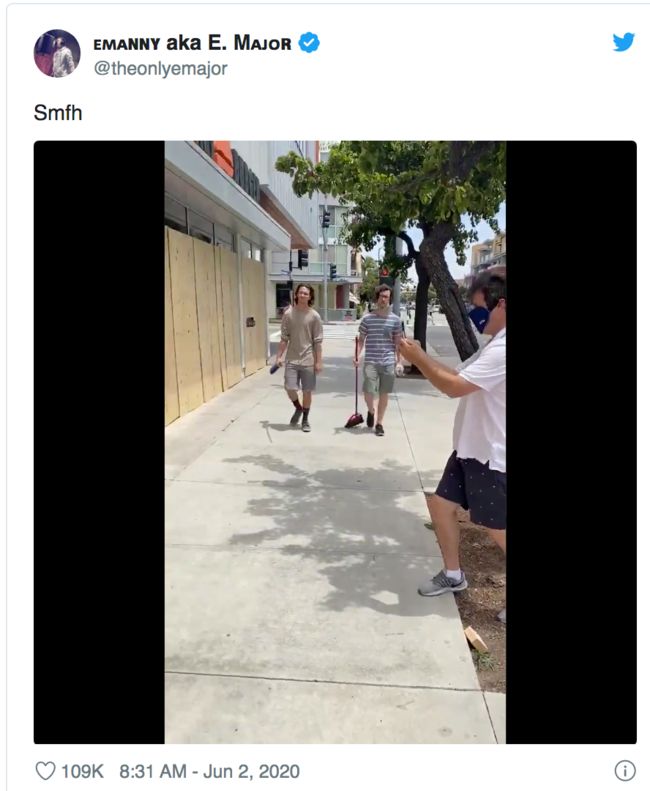The width and height of the screenshot is (650, 791).
Task: Open the @theonlyemajor handle link
Action: point(160,68)
